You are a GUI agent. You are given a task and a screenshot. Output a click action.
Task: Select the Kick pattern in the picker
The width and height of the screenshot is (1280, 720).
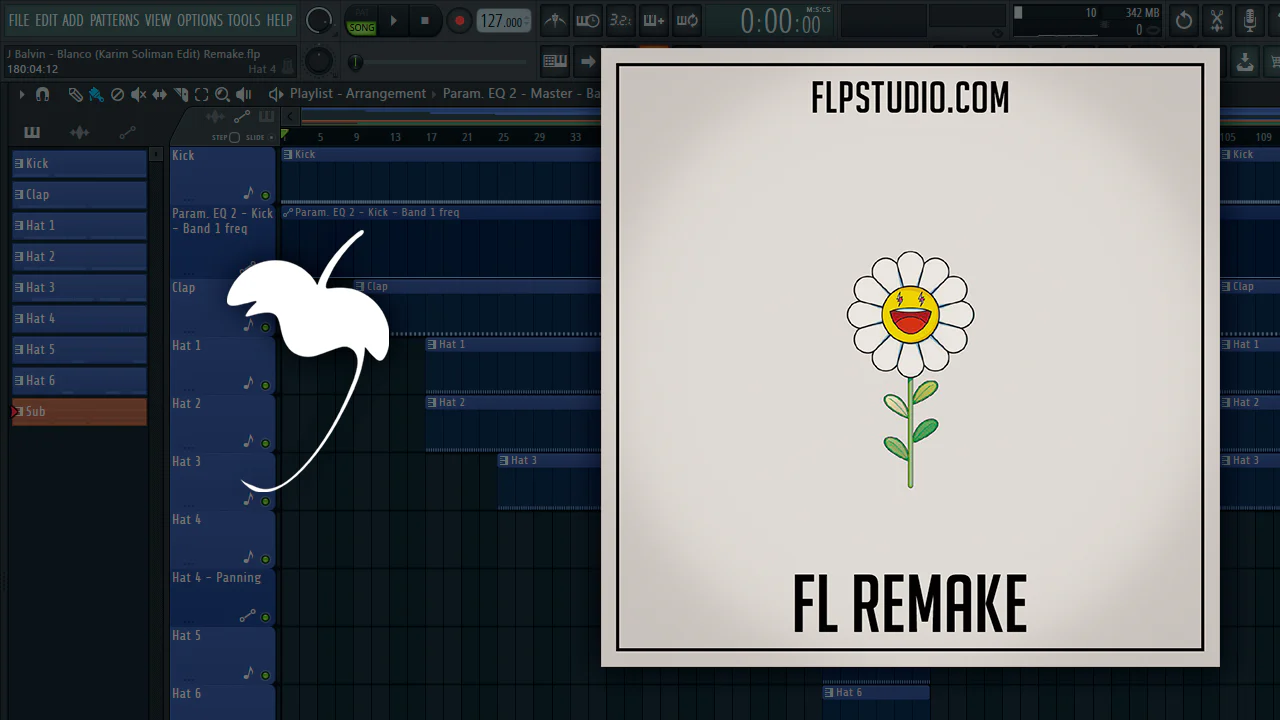pos(79,164)
